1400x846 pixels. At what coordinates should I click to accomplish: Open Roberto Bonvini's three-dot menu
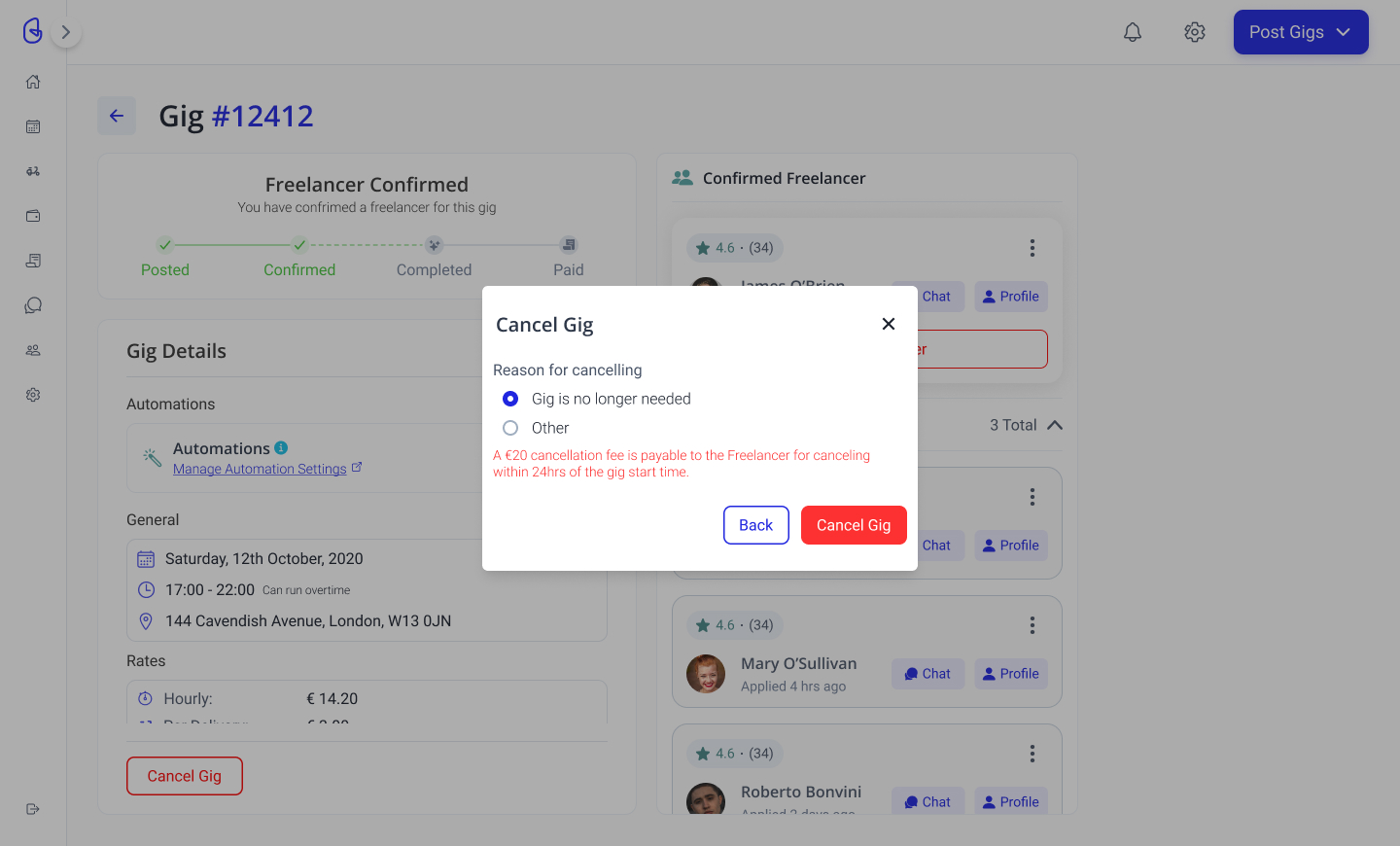click(x=1032, y=754)
